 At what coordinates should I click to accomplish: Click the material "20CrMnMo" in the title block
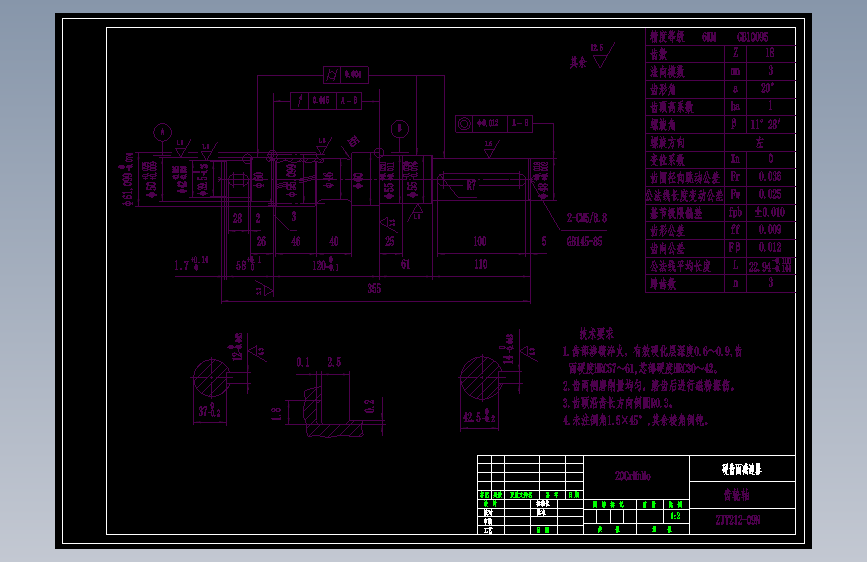[x=633, y=476]
